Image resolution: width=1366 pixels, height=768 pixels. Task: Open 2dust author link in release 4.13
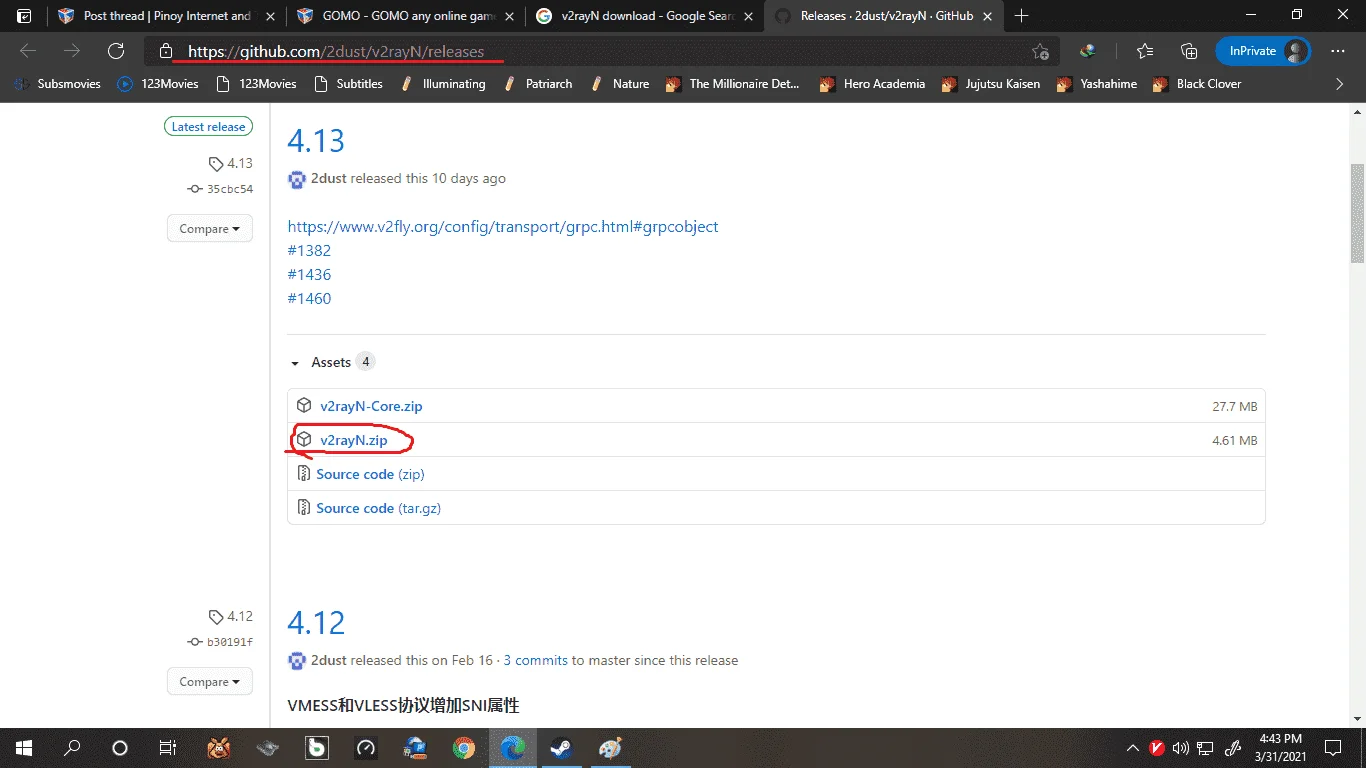pyautogui.click(x=329, y=179)
